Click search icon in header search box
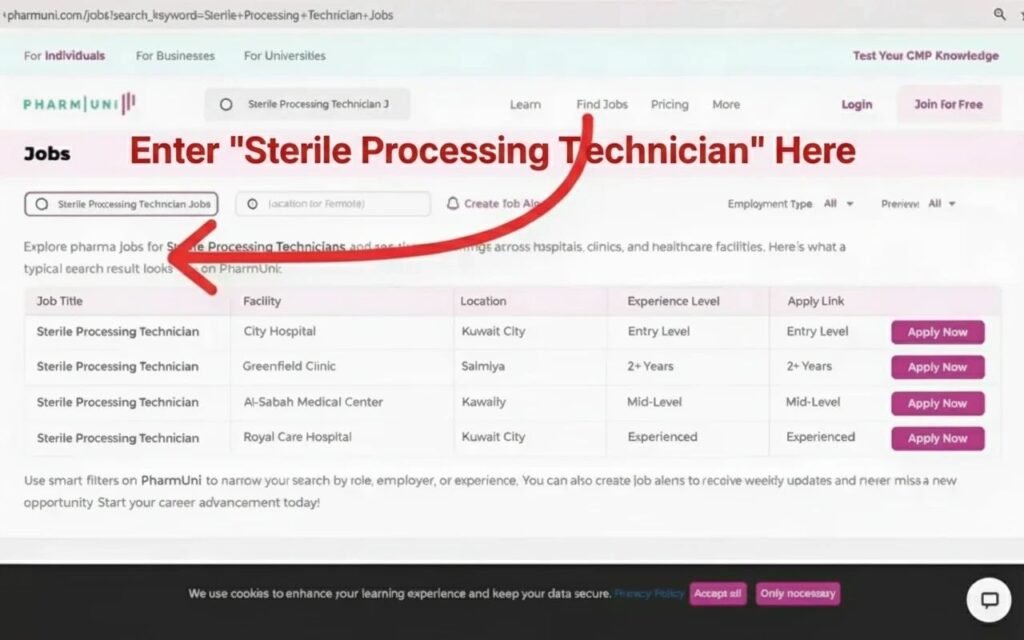Screen dimensions: 1024x640 226,104
